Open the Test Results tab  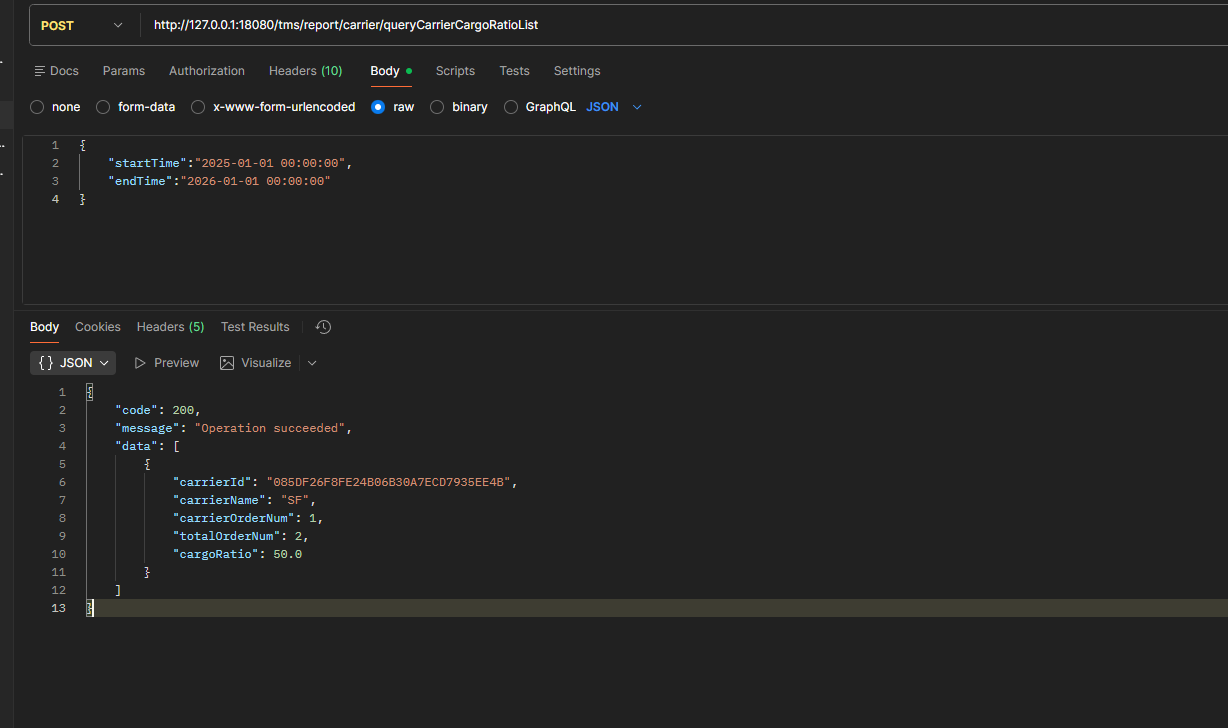[255, 327]
